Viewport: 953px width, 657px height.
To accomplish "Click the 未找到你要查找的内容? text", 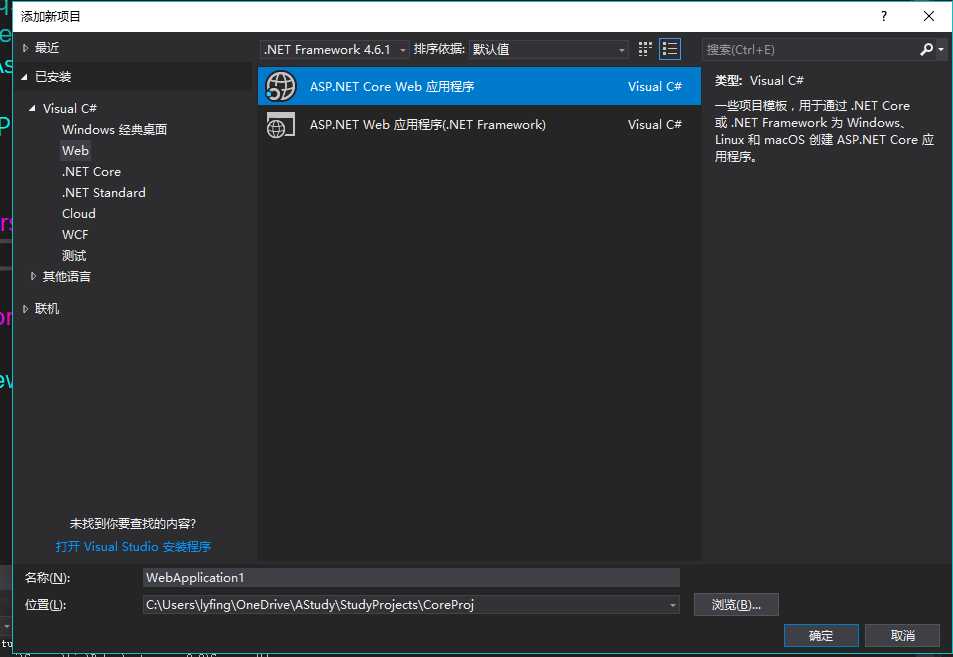I will (x=132, y=523).
